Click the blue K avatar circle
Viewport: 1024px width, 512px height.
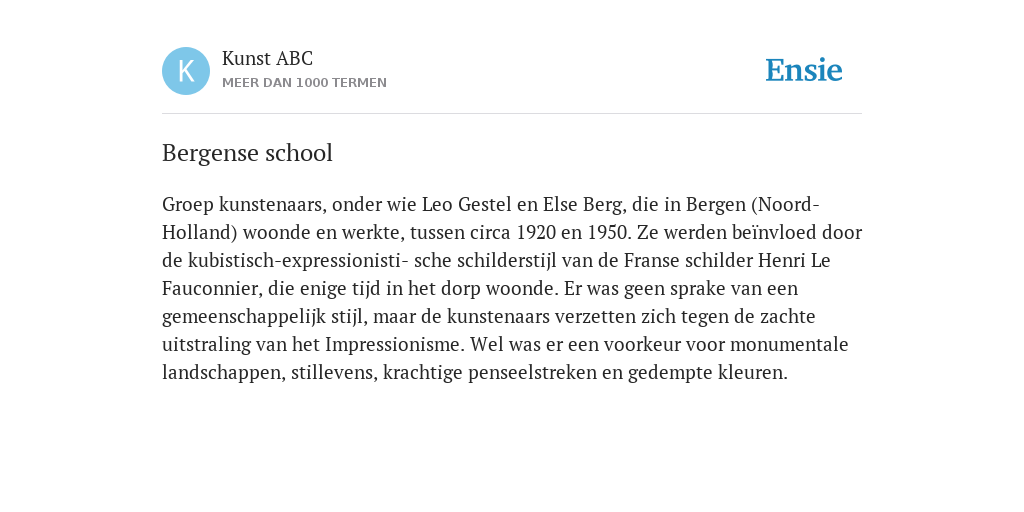[x=186, y=71]
